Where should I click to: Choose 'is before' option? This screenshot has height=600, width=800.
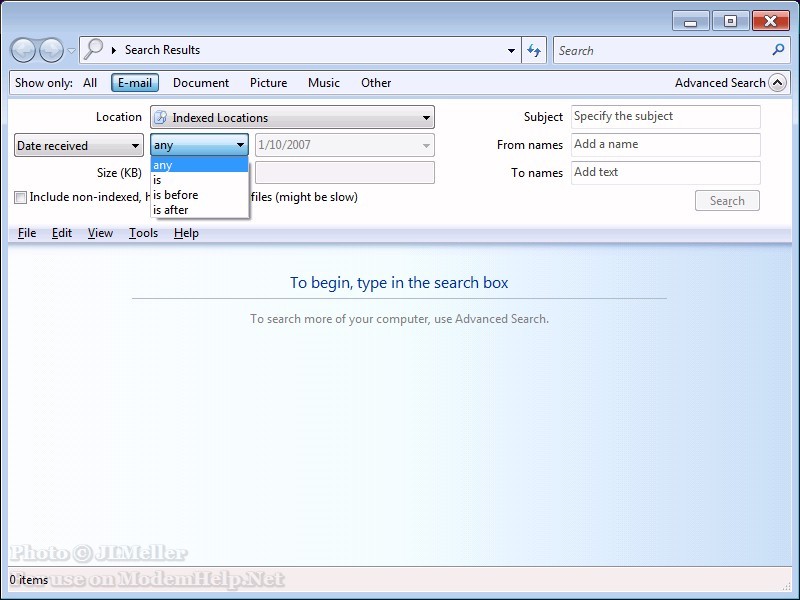199,195
